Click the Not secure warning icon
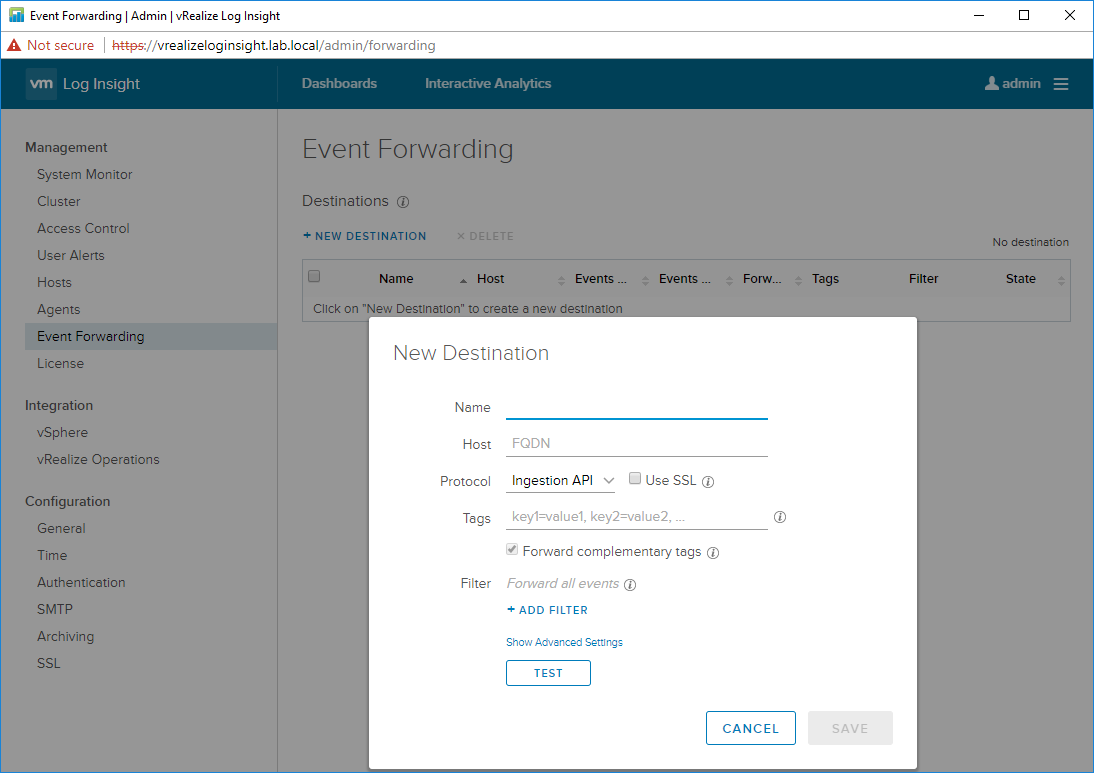The height and width of the screenshot is (773, 1094). point(14,45)
